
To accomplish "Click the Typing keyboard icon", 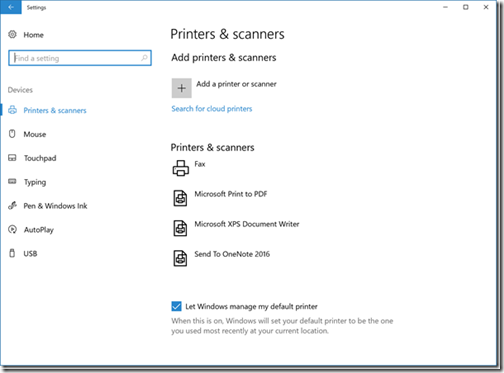I will coord(12,181).
